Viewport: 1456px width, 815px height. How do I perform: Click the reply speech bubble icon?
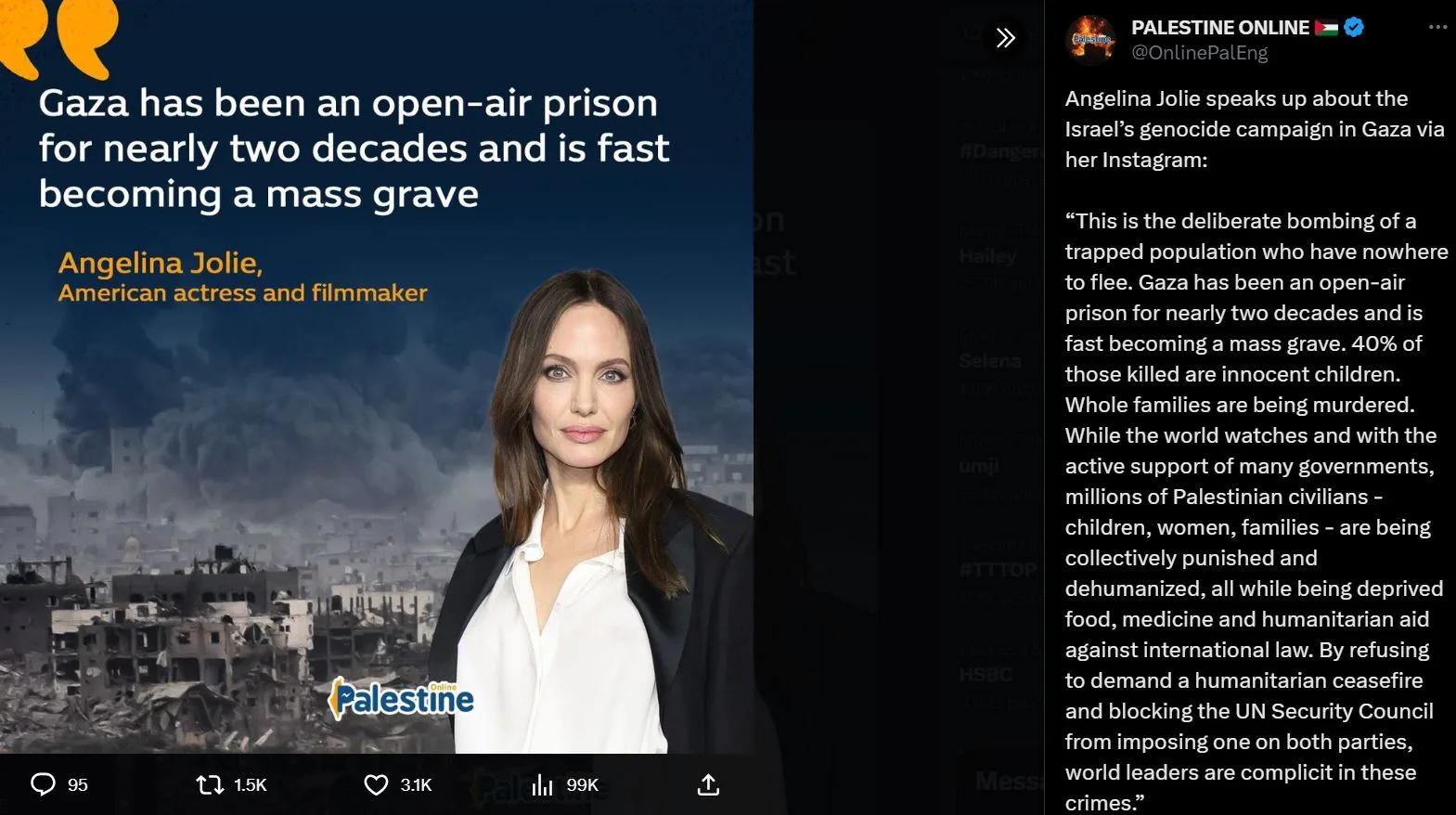pos(44,784)
